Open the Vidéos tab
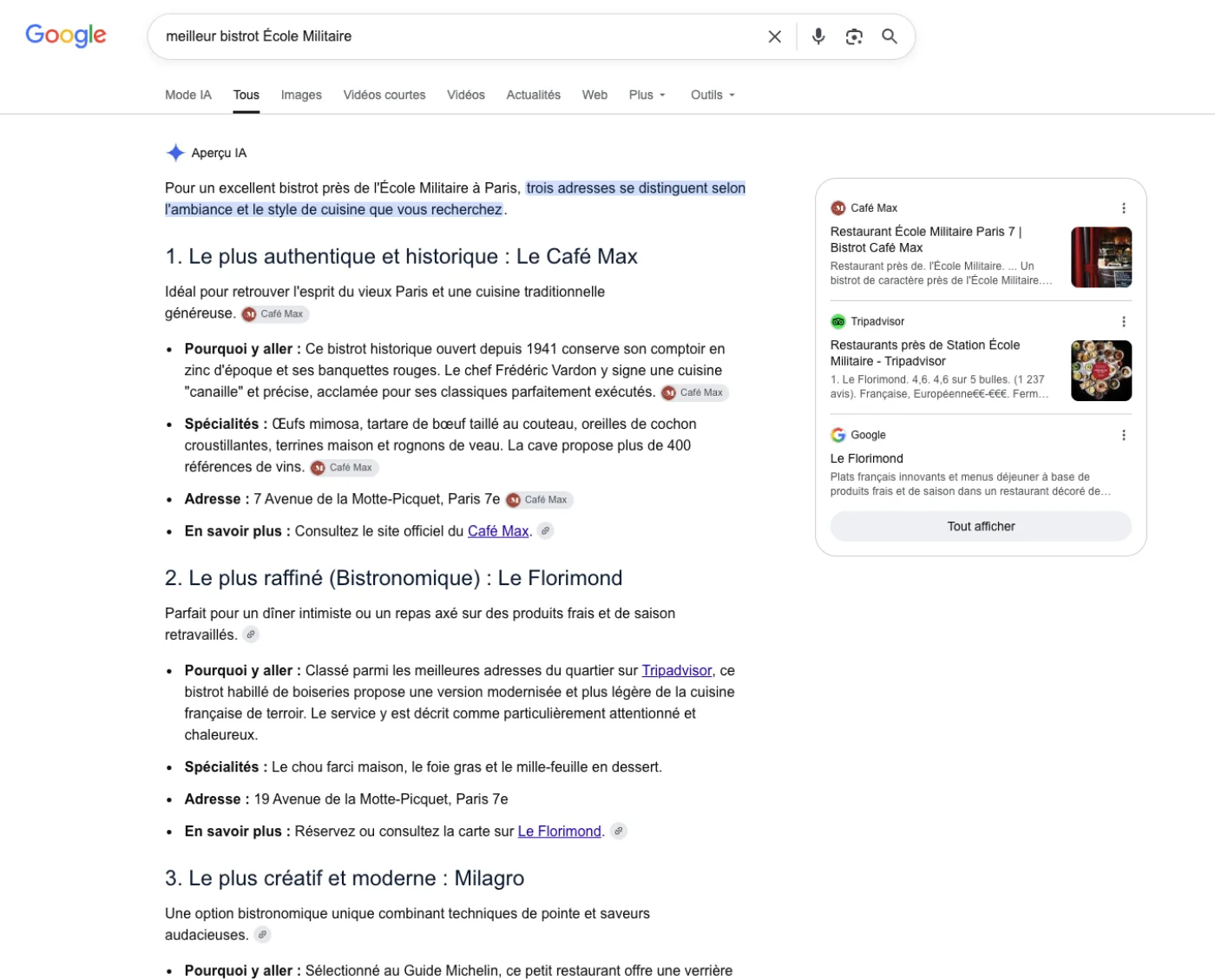1215x980 pixels. (x=466, y=95)
